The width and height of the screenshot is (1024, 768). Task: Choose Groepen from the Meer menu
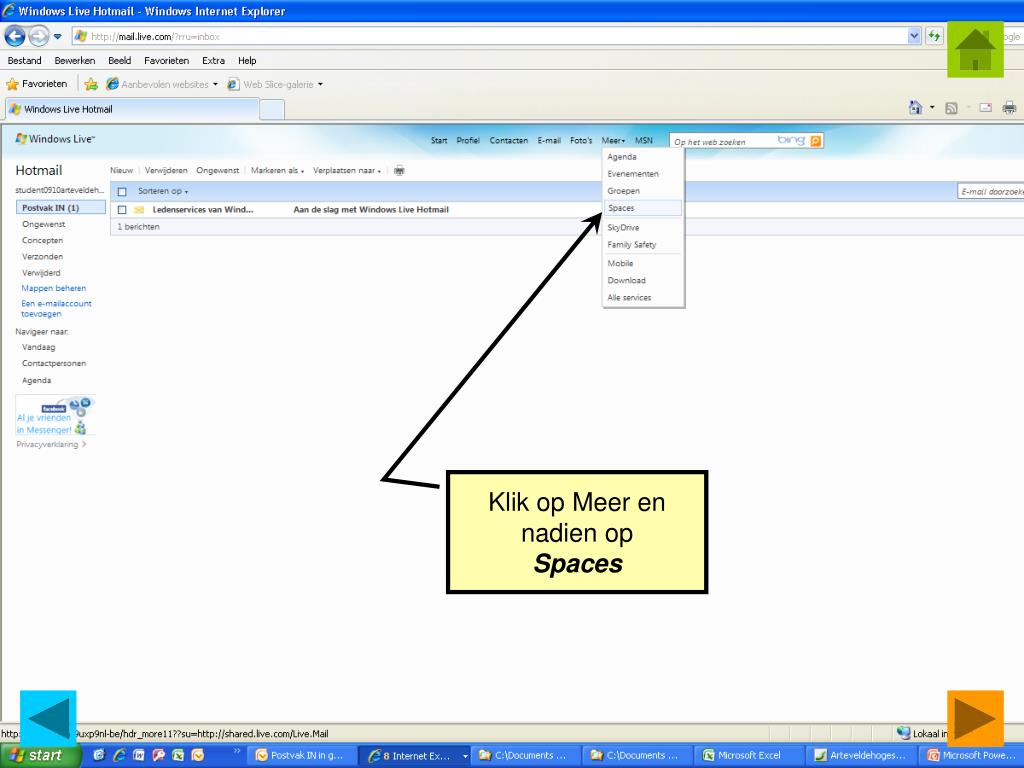643,191
